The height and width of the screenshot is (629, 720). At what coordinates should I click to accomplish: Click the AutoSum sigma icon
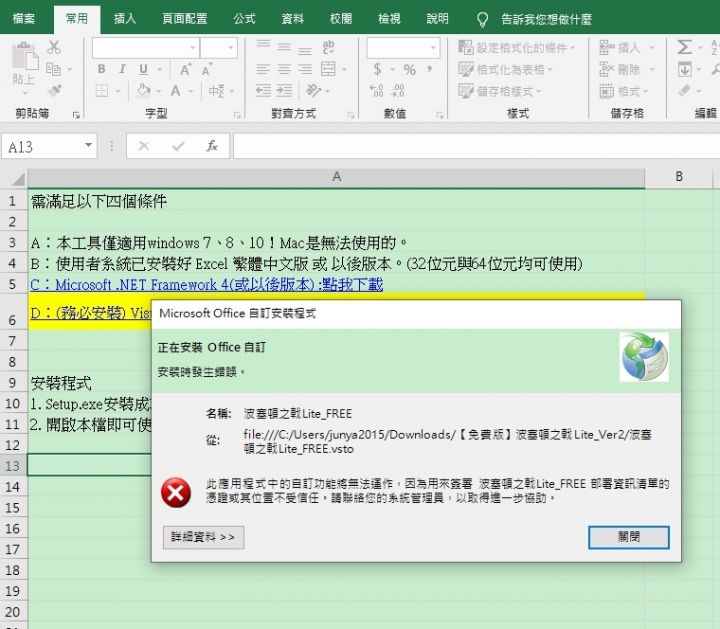point(684,47)
